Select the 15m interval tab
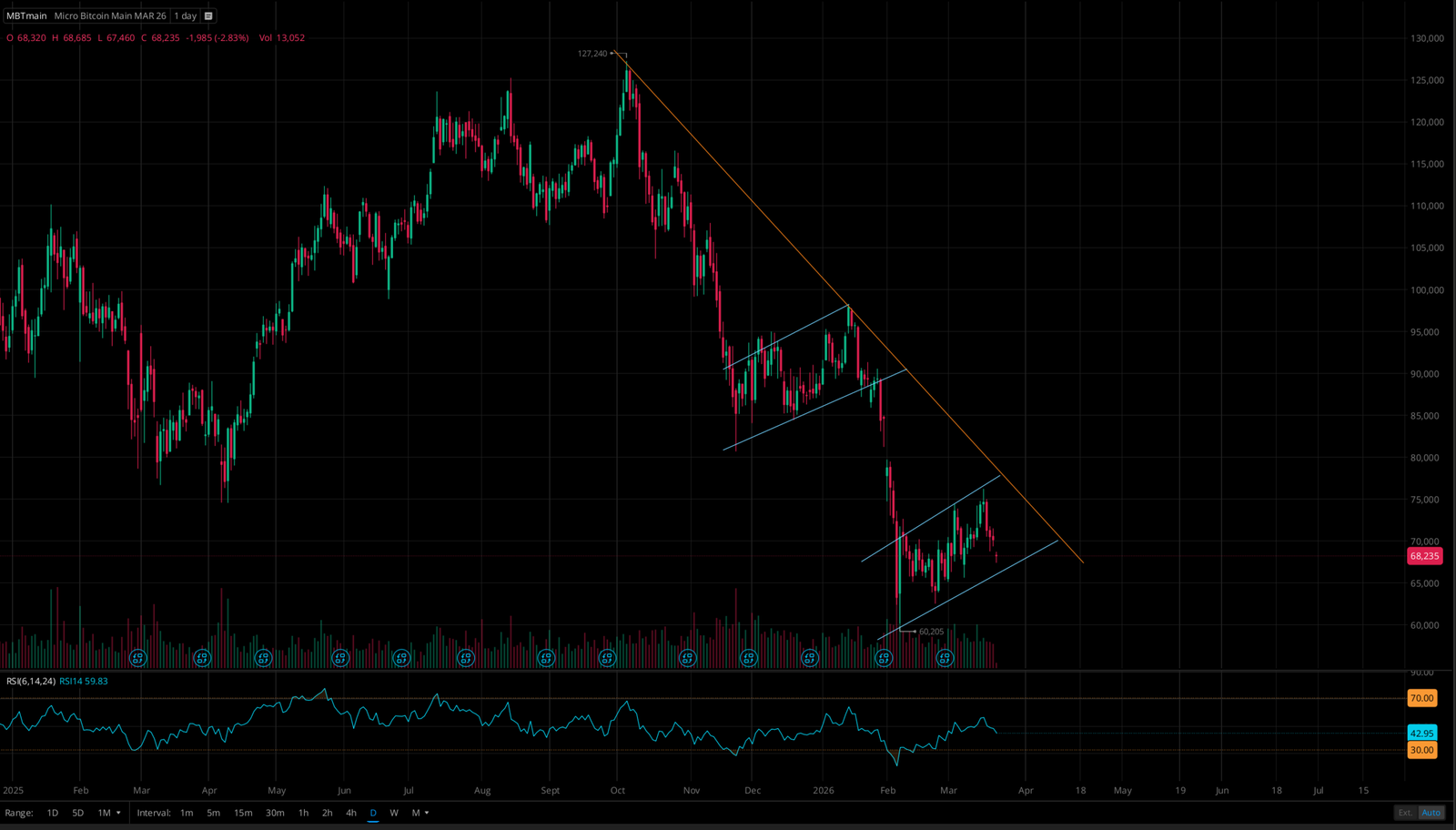 (242, 812)
